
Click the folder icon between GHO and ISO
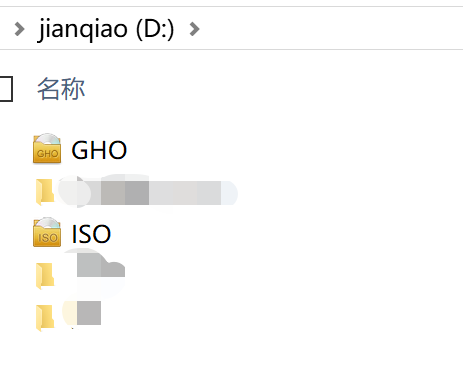coord(45,192)
